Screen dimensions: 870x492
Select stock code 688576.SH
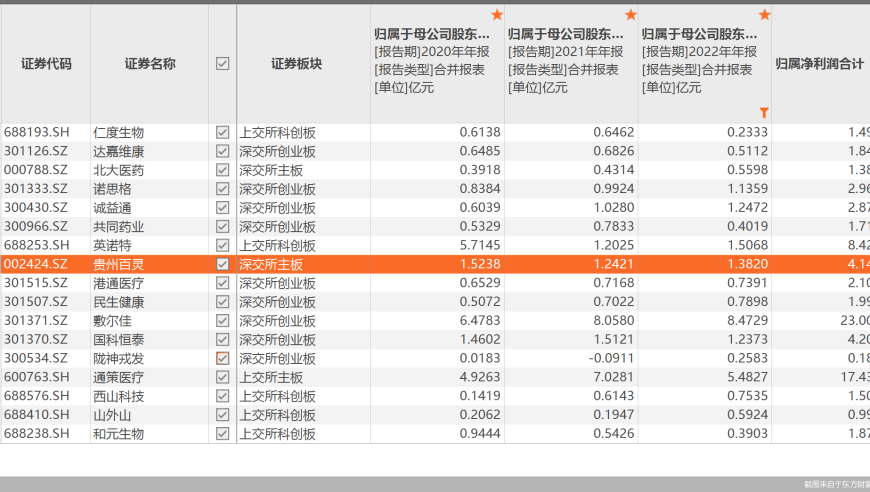37,396
